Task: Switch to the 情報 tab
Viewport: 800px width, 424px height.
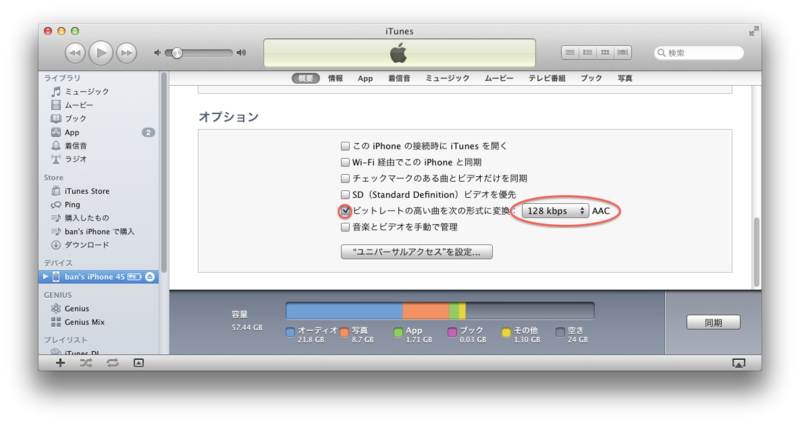Action: [335, 78]
